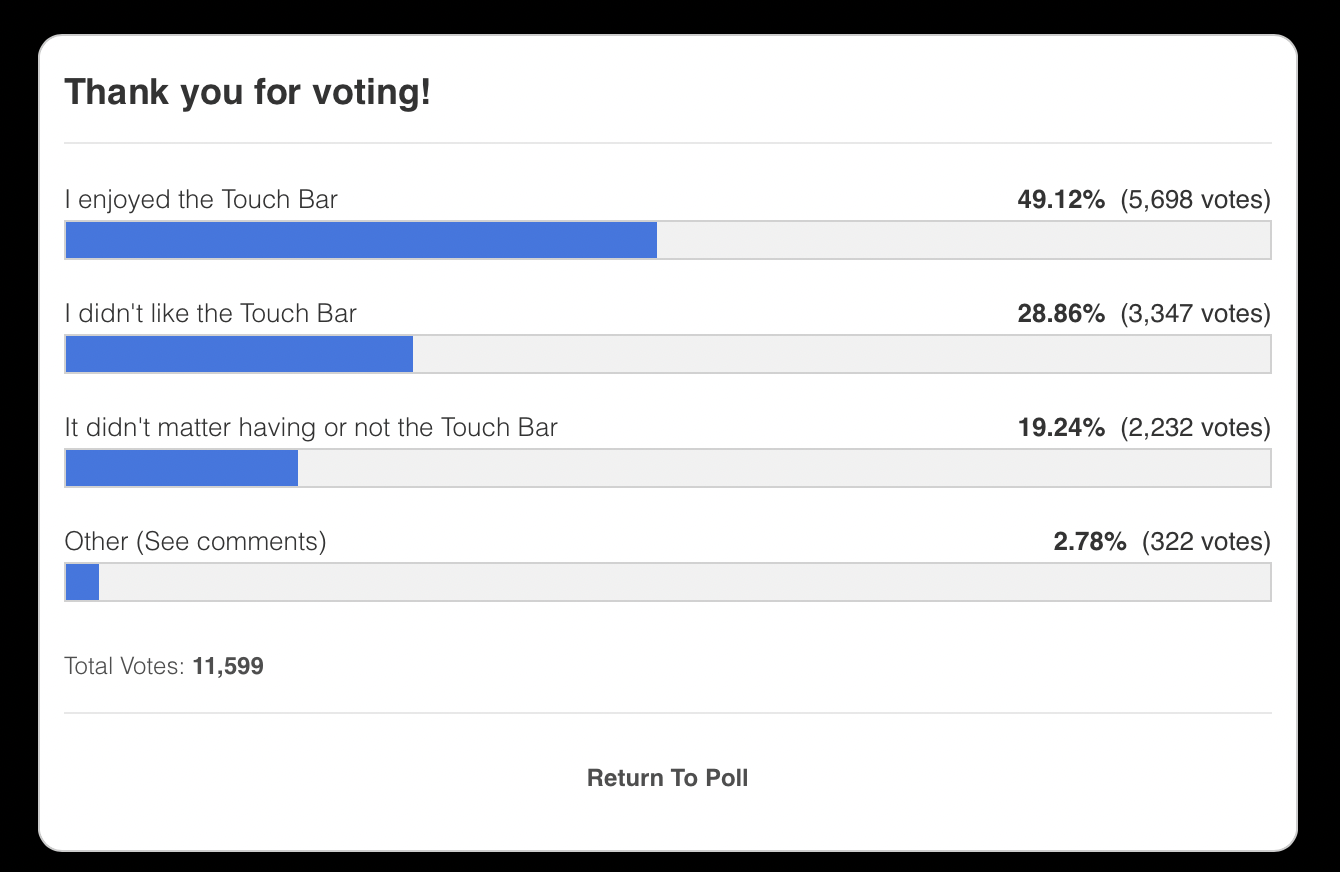1340x872 pixels.
Task: Click the 2,232 votes count
Action: (x=1195, y=428)
